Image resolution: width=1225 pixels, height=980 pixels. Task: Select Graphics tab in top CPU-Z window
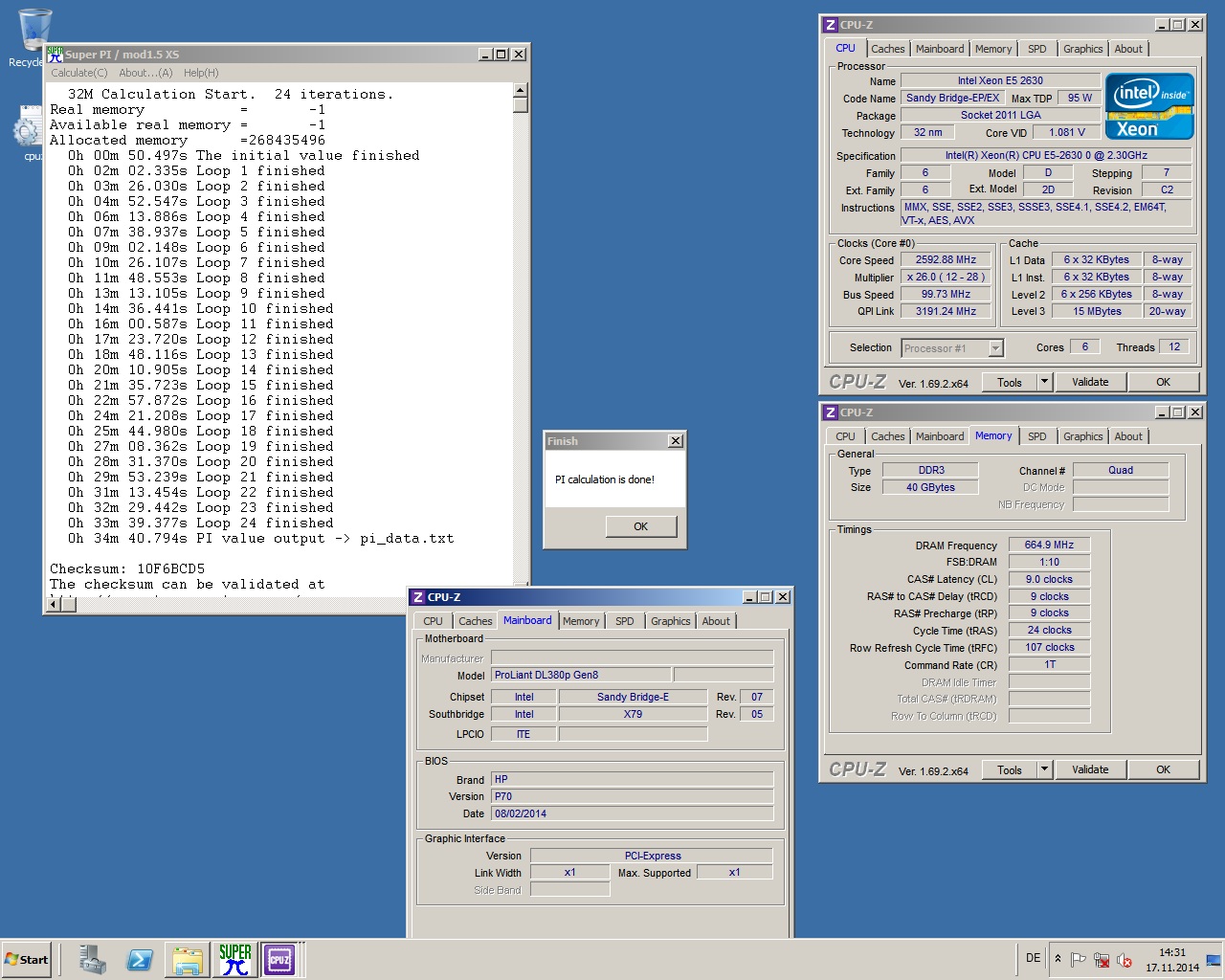(1082, 49)
